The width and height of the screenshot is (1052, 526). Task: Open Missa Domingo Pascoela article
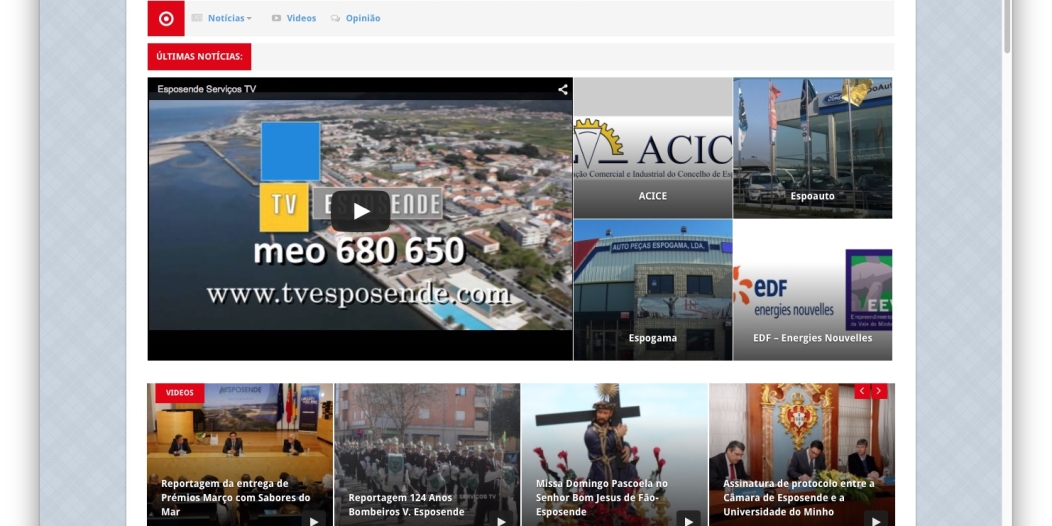click(x=602, y=497)
